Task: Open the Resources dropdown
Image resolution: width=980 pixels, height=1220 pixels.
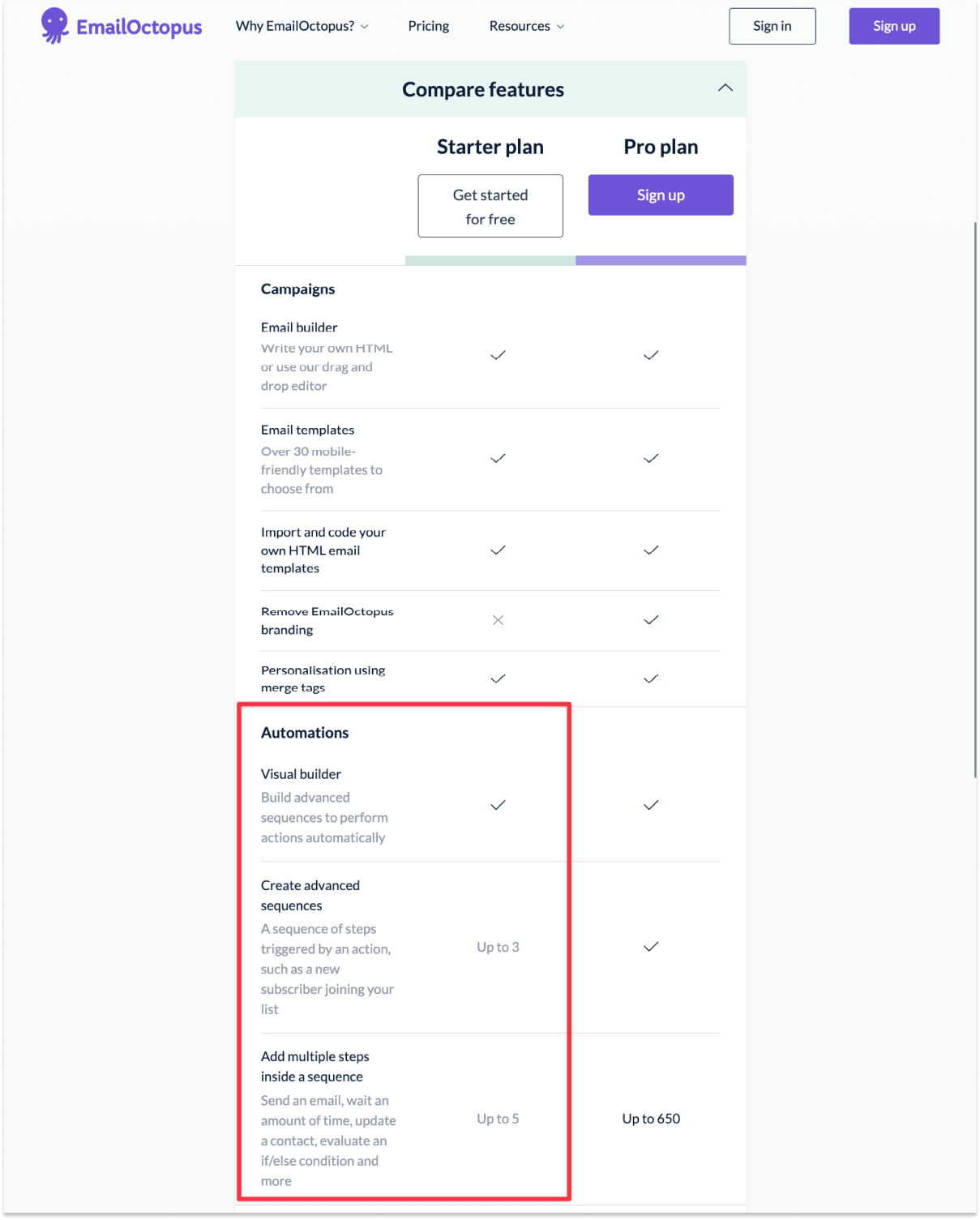Action: [x=525, y=25]
